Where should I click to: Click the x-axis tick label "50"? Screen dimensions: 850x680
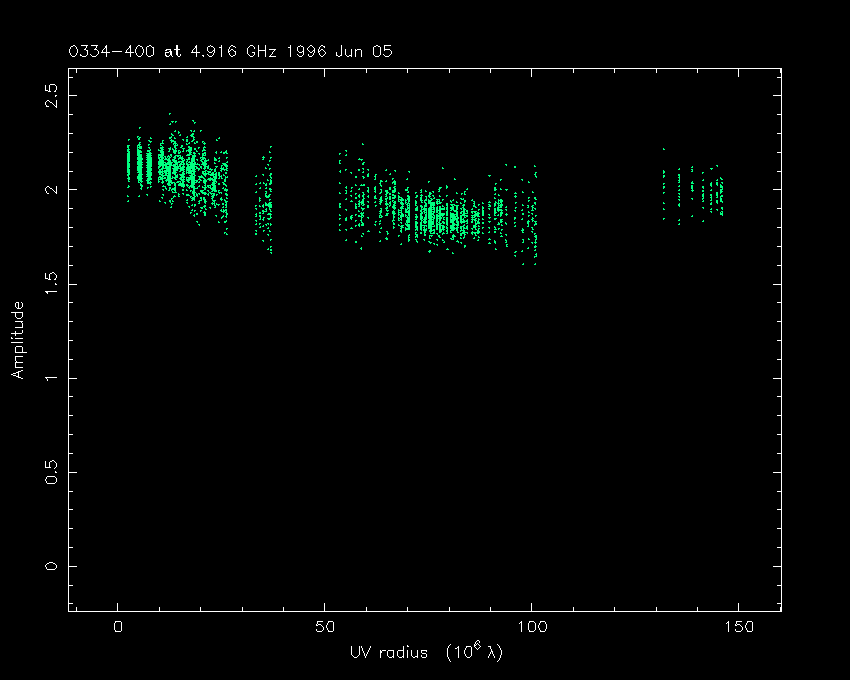click(324, 628)
